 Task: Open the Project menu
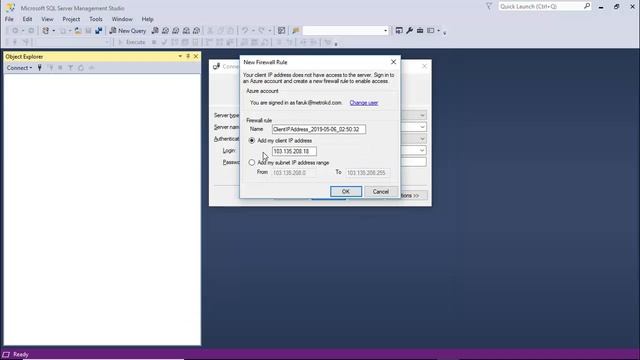tap(71, 19)
